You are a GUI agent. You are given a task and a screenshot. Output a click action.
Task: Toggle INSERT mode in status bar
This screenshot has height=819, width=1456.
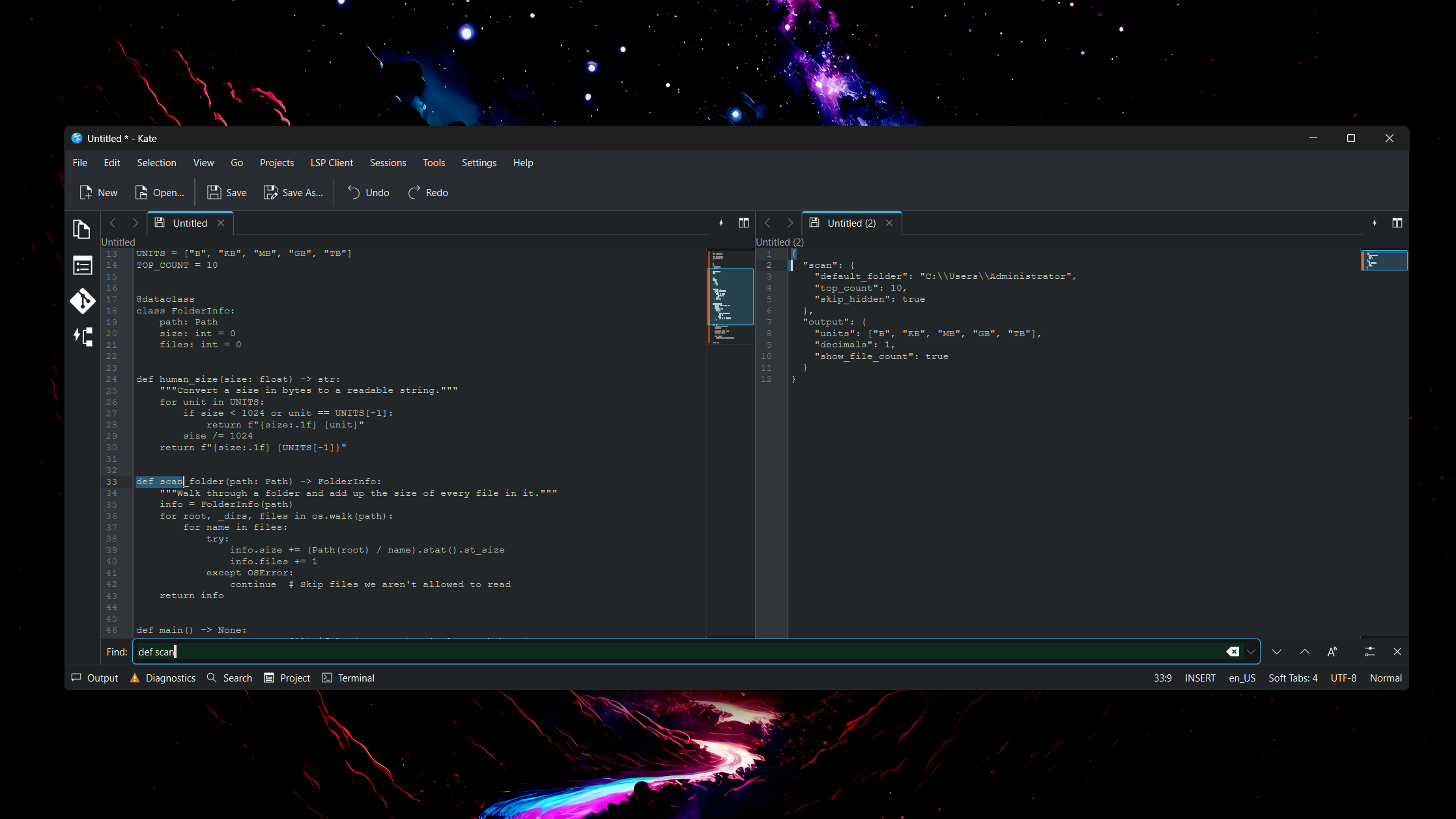[1200, 678]
